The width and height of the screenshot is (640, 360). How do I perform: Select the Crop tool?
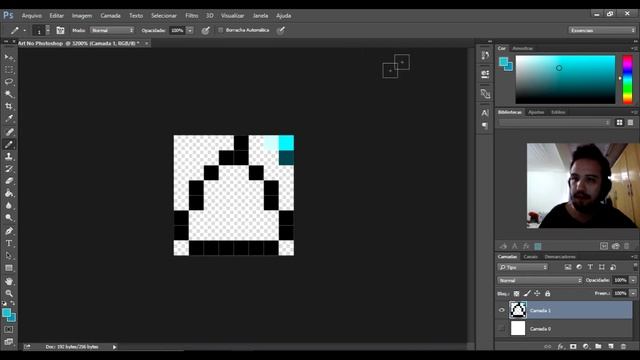9,107
